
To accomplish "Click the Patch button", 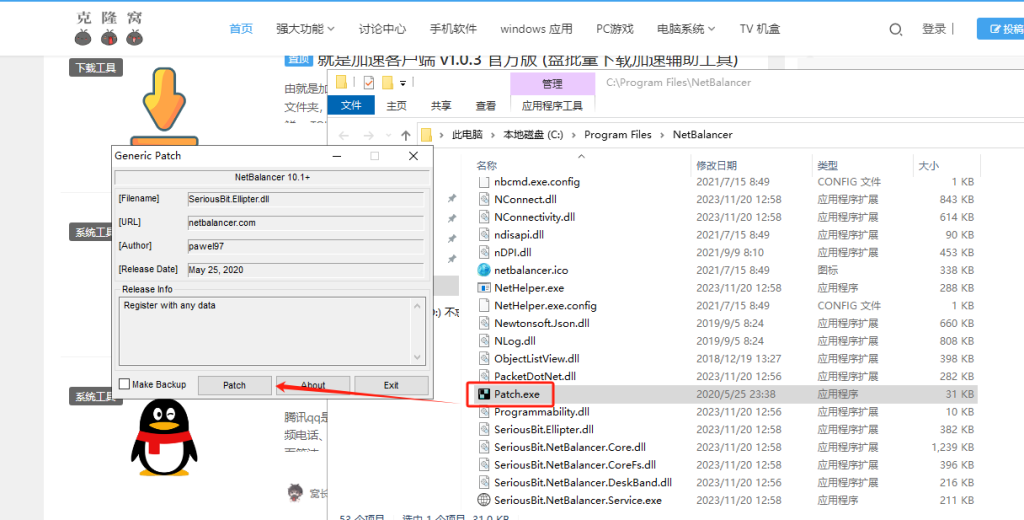I will coord(234,385).
